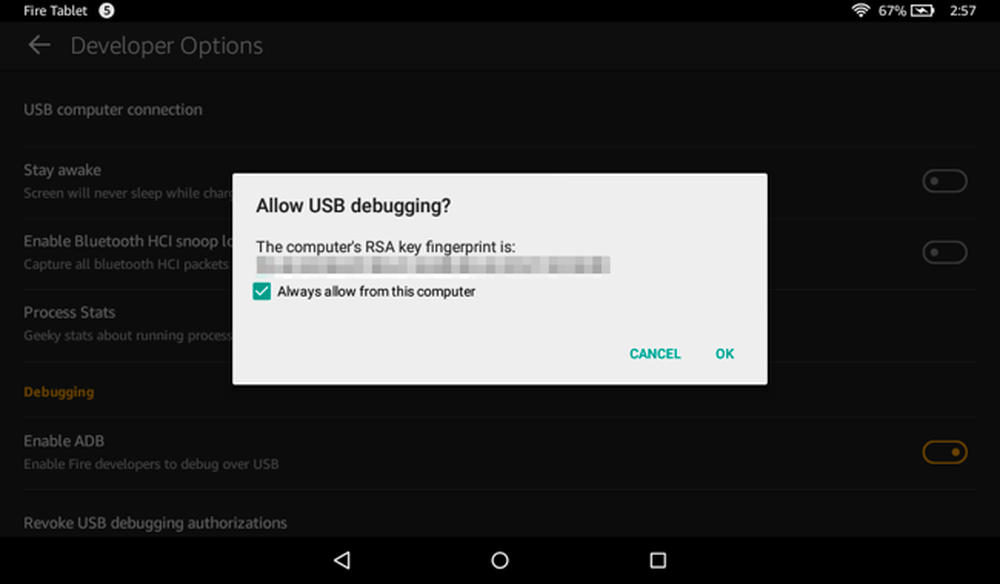
Task: Uncheck Always allow from this computer
Action: pos(261,291)
